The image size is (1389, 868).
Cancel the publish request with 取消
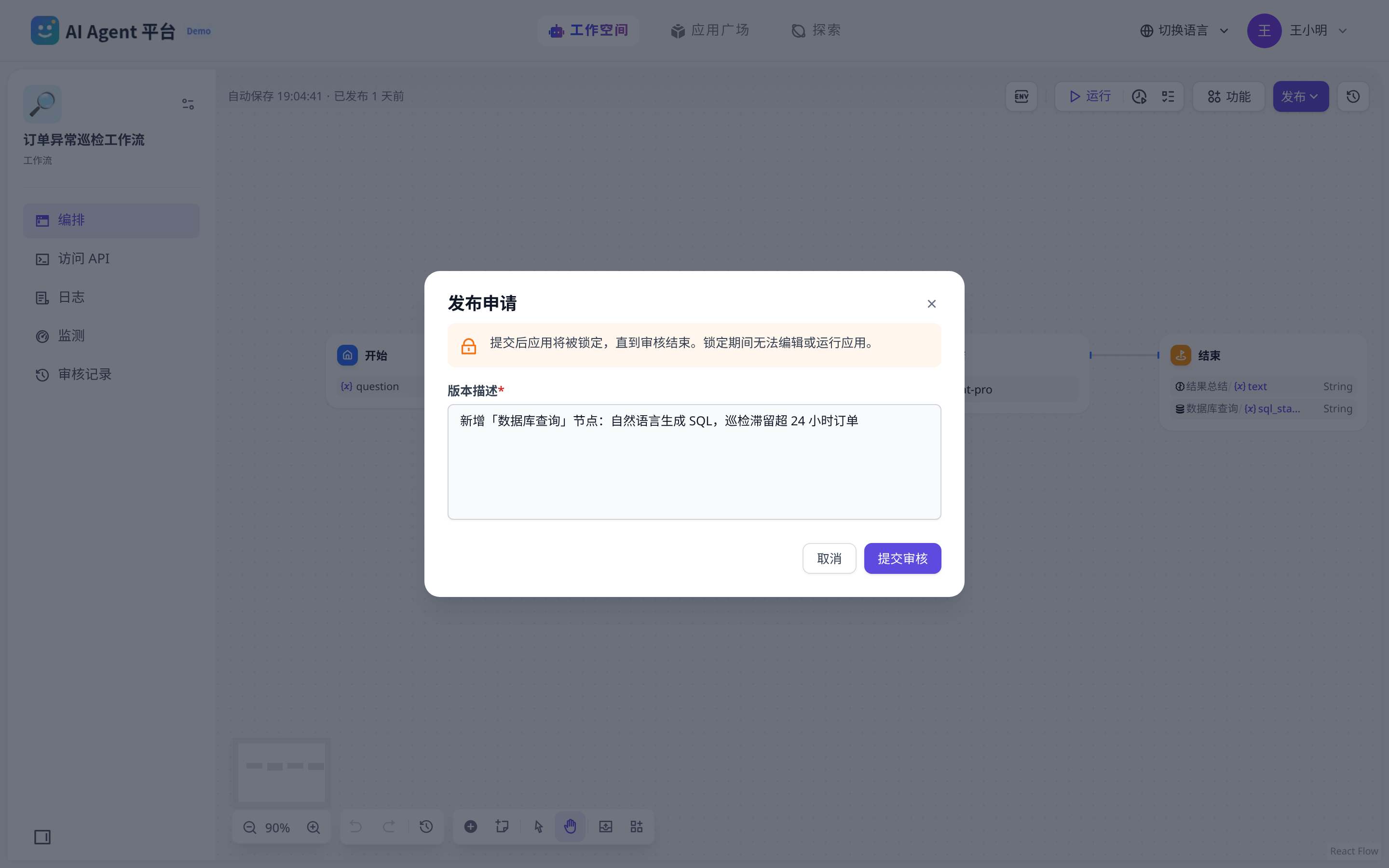click(829, 558)
